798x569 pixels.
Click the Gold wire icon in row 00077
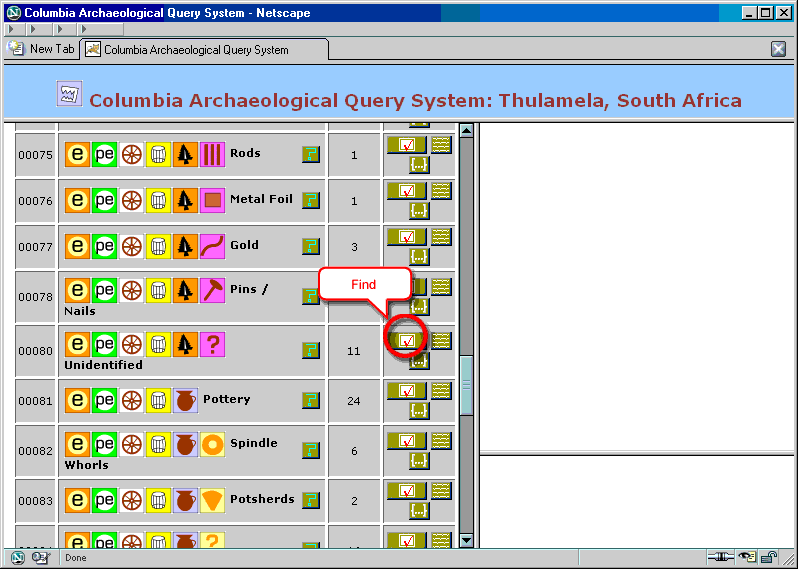click(212, 246)
